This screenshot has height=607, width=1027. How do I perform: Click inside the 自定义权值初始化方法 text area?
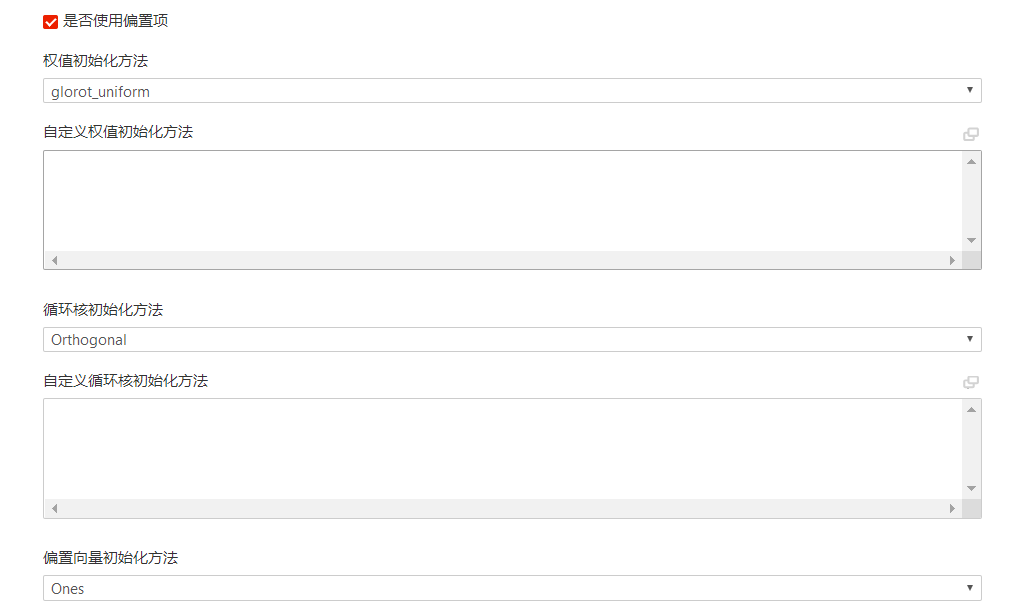click(503, 201)
